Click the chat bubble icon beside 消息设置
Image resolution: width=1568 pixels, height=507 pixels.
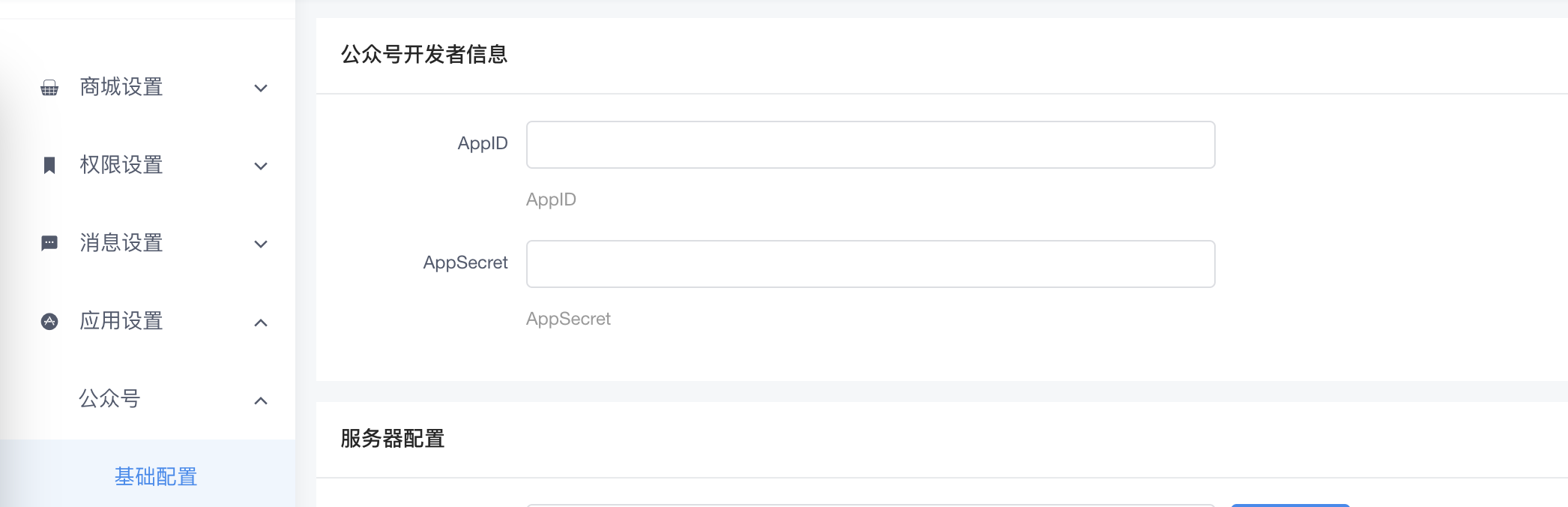coord(49,243)
